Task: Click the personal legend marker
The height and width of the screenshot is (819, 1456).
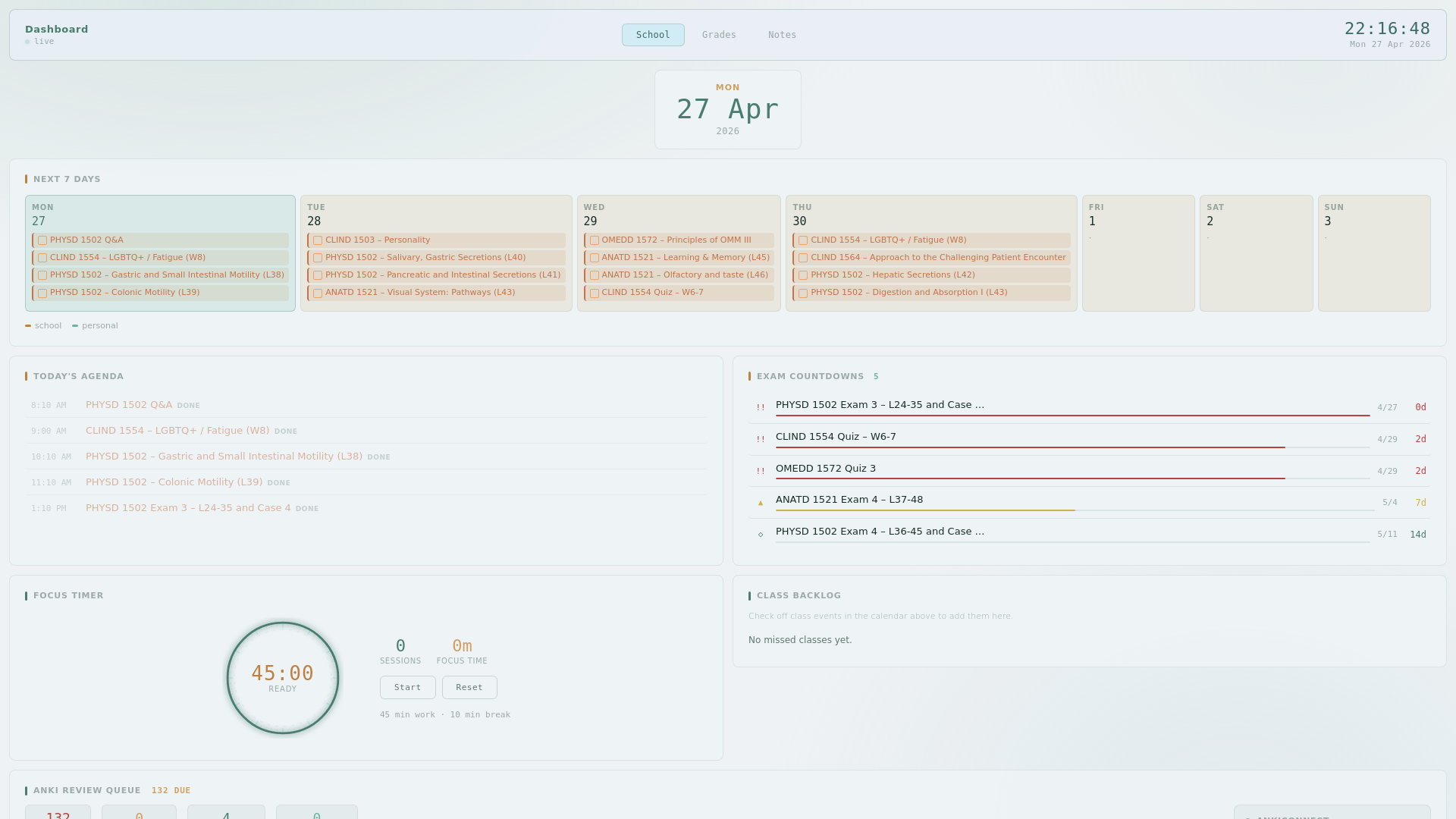Action: 75,325
